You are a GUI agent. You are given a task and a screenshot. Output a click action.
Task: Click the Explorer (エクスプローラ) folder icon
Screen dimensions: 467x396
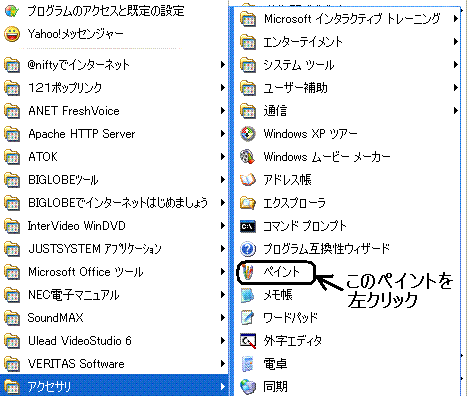point(248,203)
